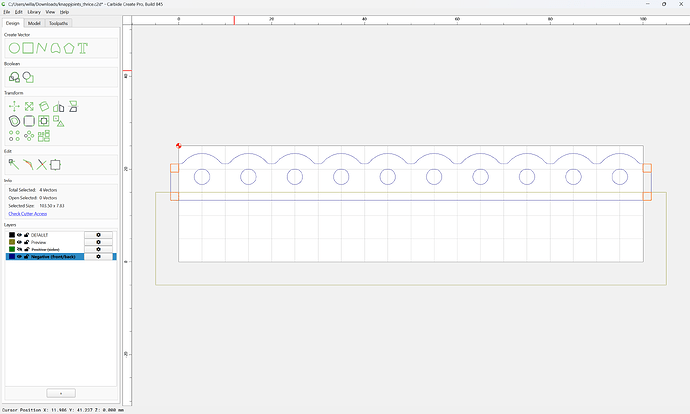Click the Group Vectors icon
The image size is (690, 414).
tap(59, 121)
